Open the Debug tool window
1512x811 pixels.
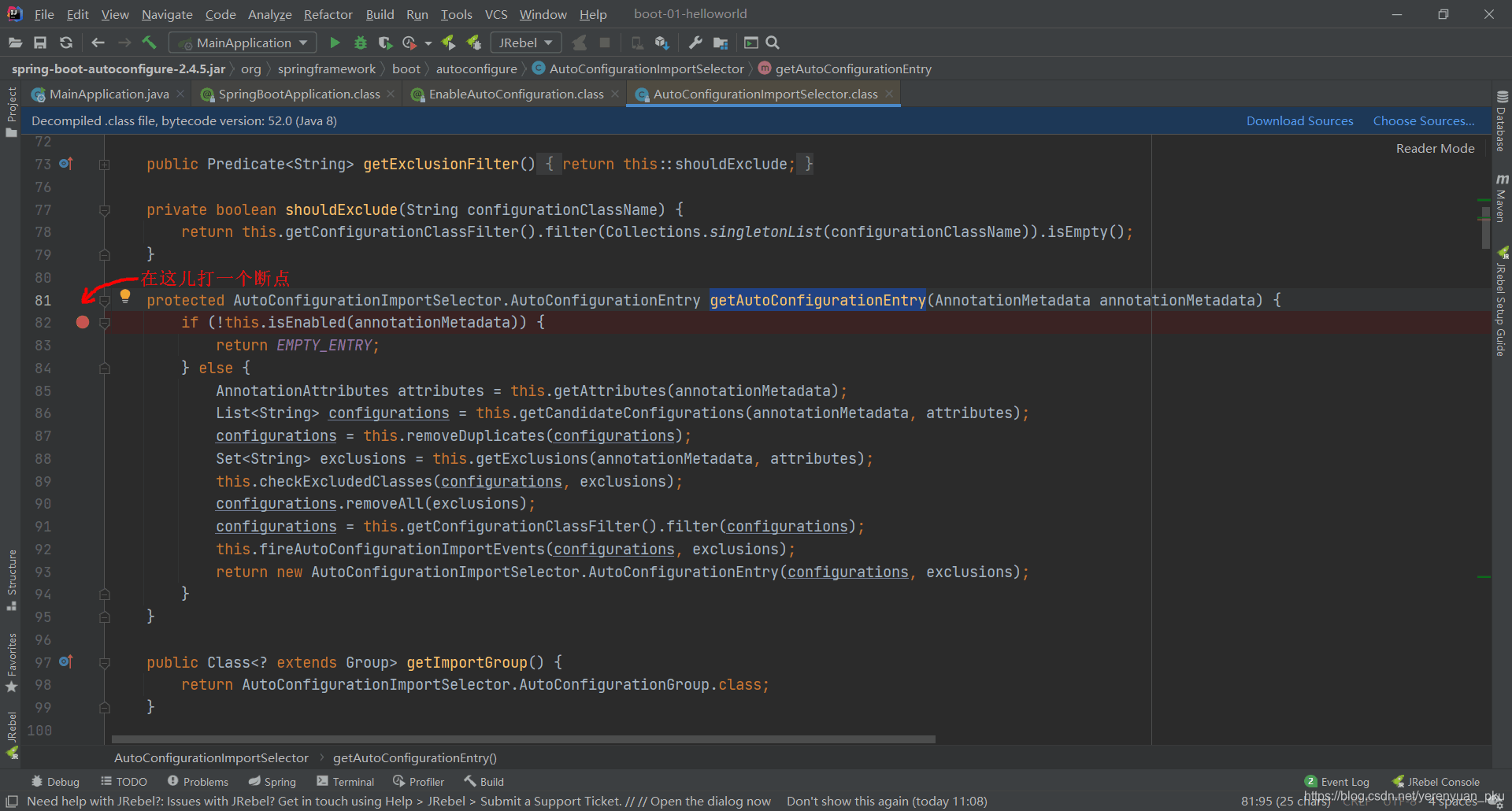click(x=55, y=781)
